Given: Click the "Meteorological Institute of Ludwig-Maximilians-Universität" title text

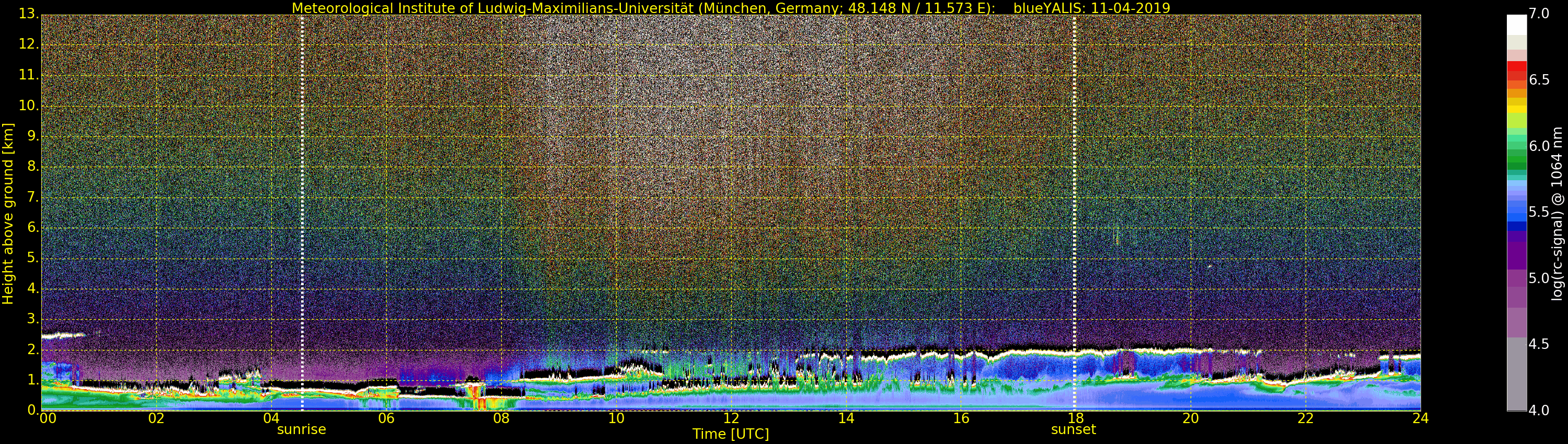Looking at the screenshot, I should pyautogui.click(x=493, y=8).
